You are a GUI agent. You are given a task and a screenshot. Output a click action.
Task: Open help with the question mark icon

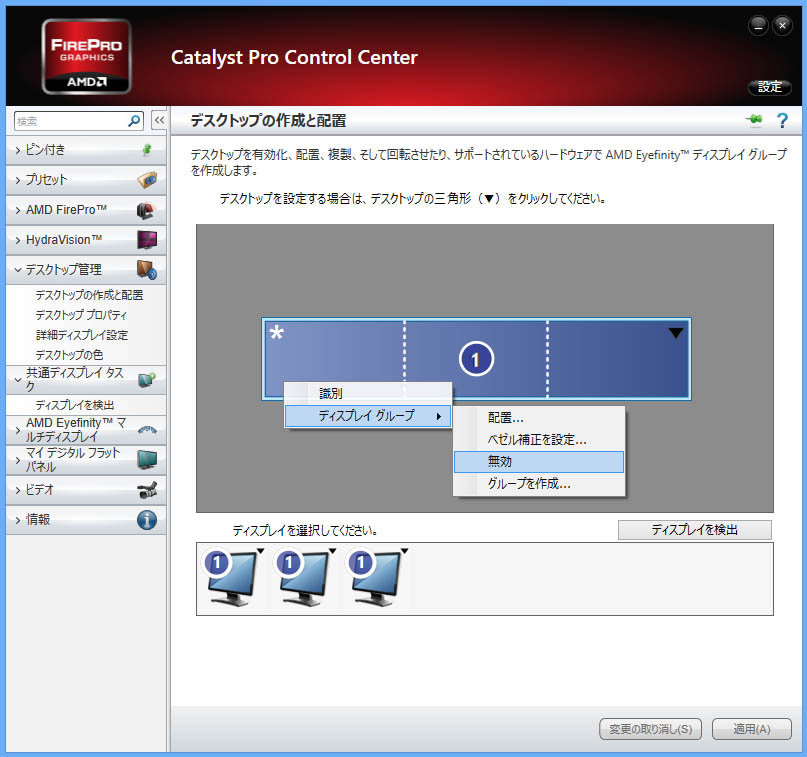click(x=782, y=120)
